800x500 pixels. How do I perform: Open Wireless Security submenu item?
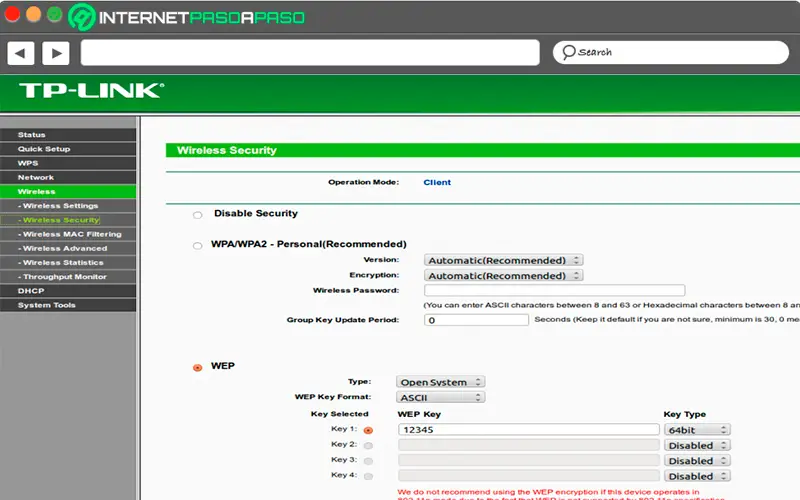click(68, 220)
